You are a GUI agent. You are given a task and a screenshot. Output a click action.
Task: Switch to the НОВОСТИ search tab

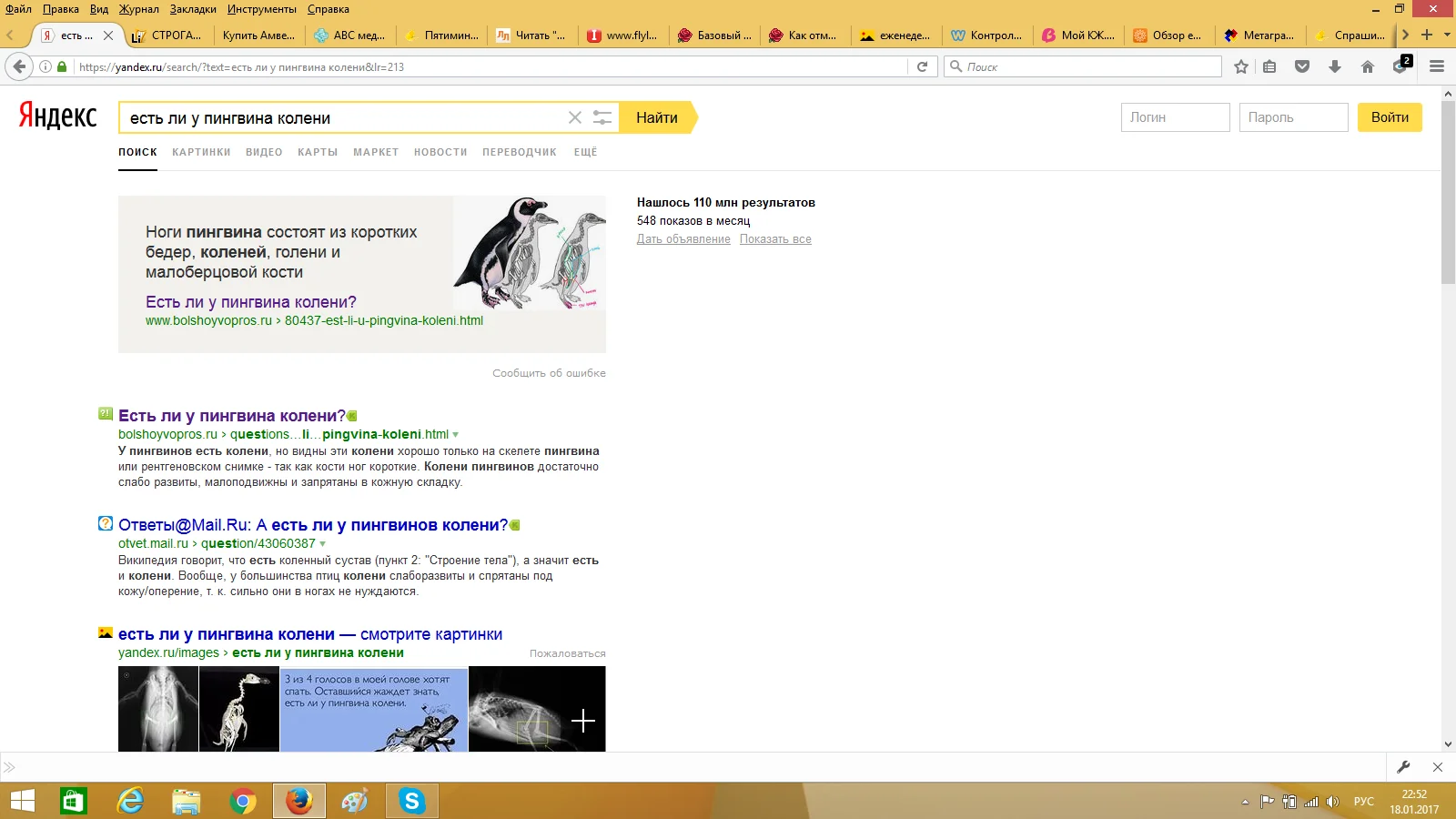tap(440, 152)
